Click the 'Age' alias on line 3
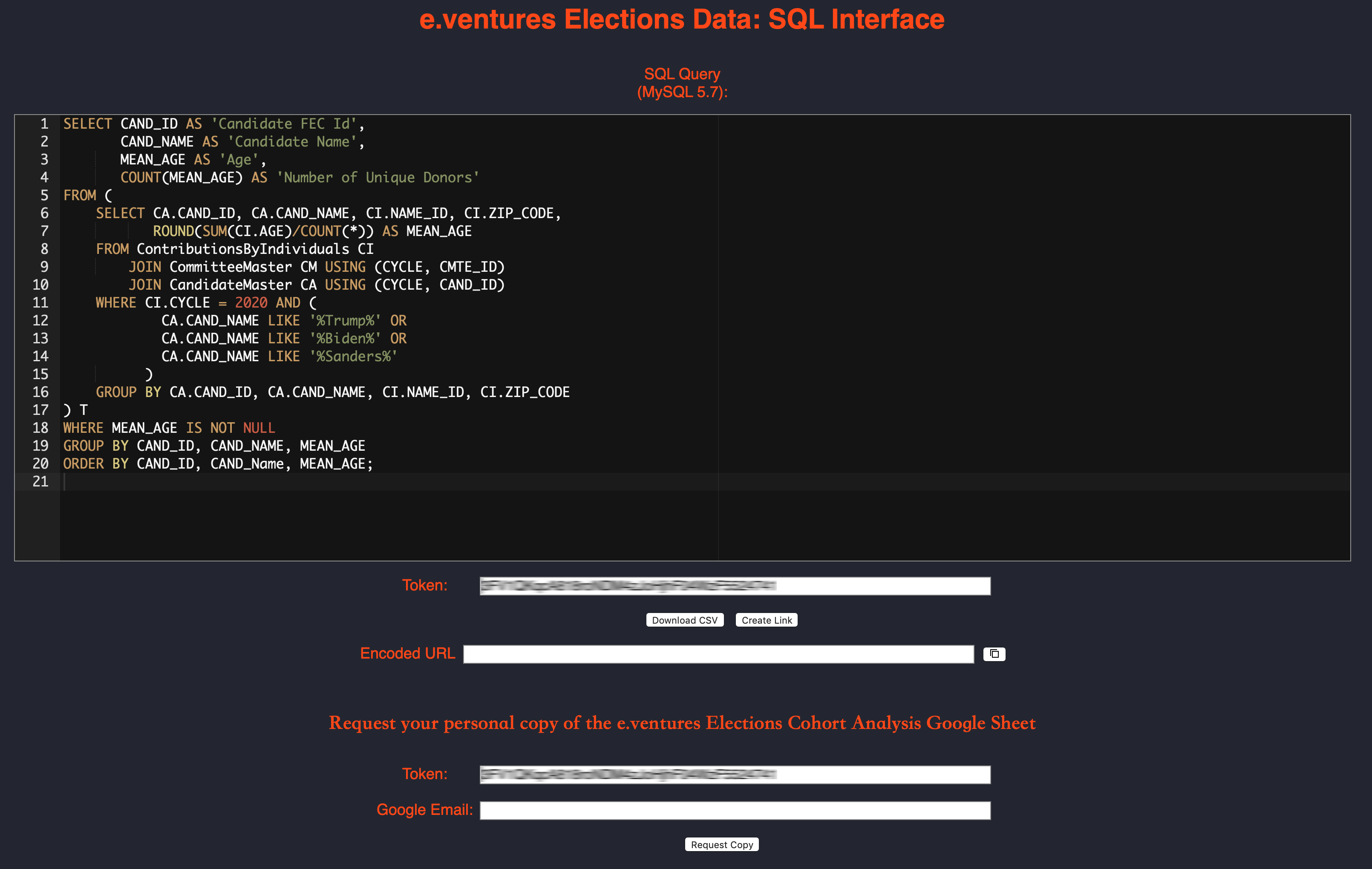Screen dimensions: 1372x869 239,159
